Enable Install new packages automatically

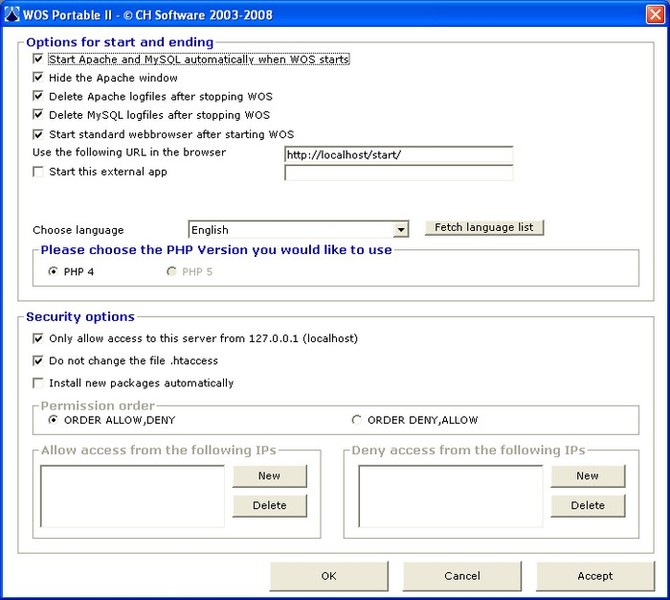tap(39, 383)
